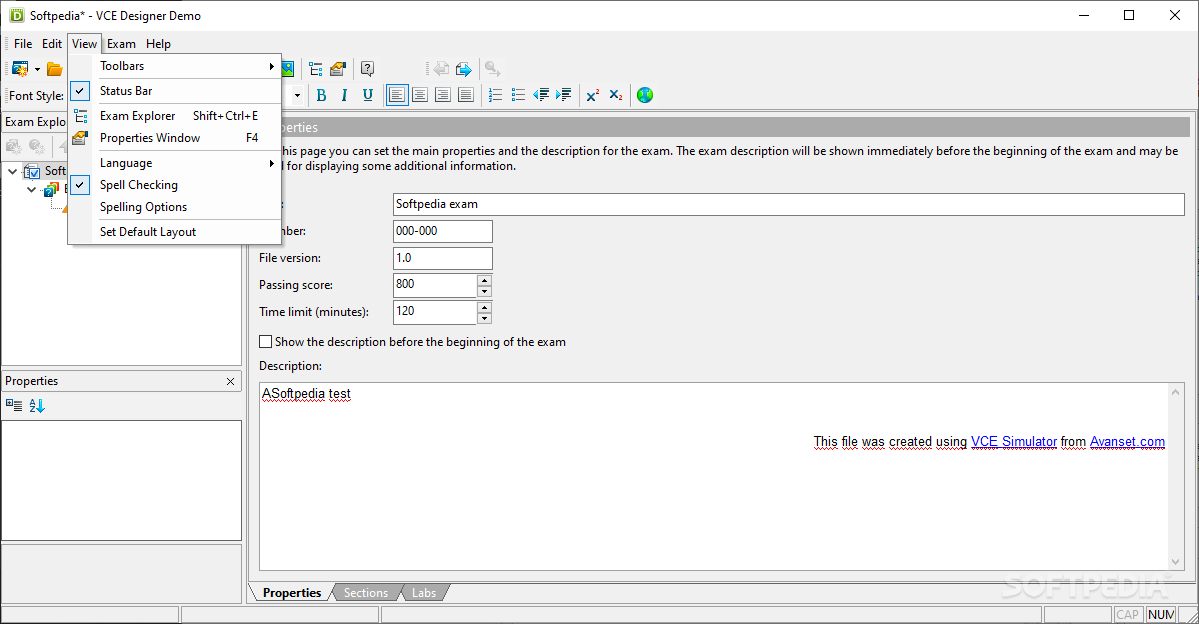This screenshot has width=1199, height=624.
Task: Center align the text
Action: tap(420, 95)
